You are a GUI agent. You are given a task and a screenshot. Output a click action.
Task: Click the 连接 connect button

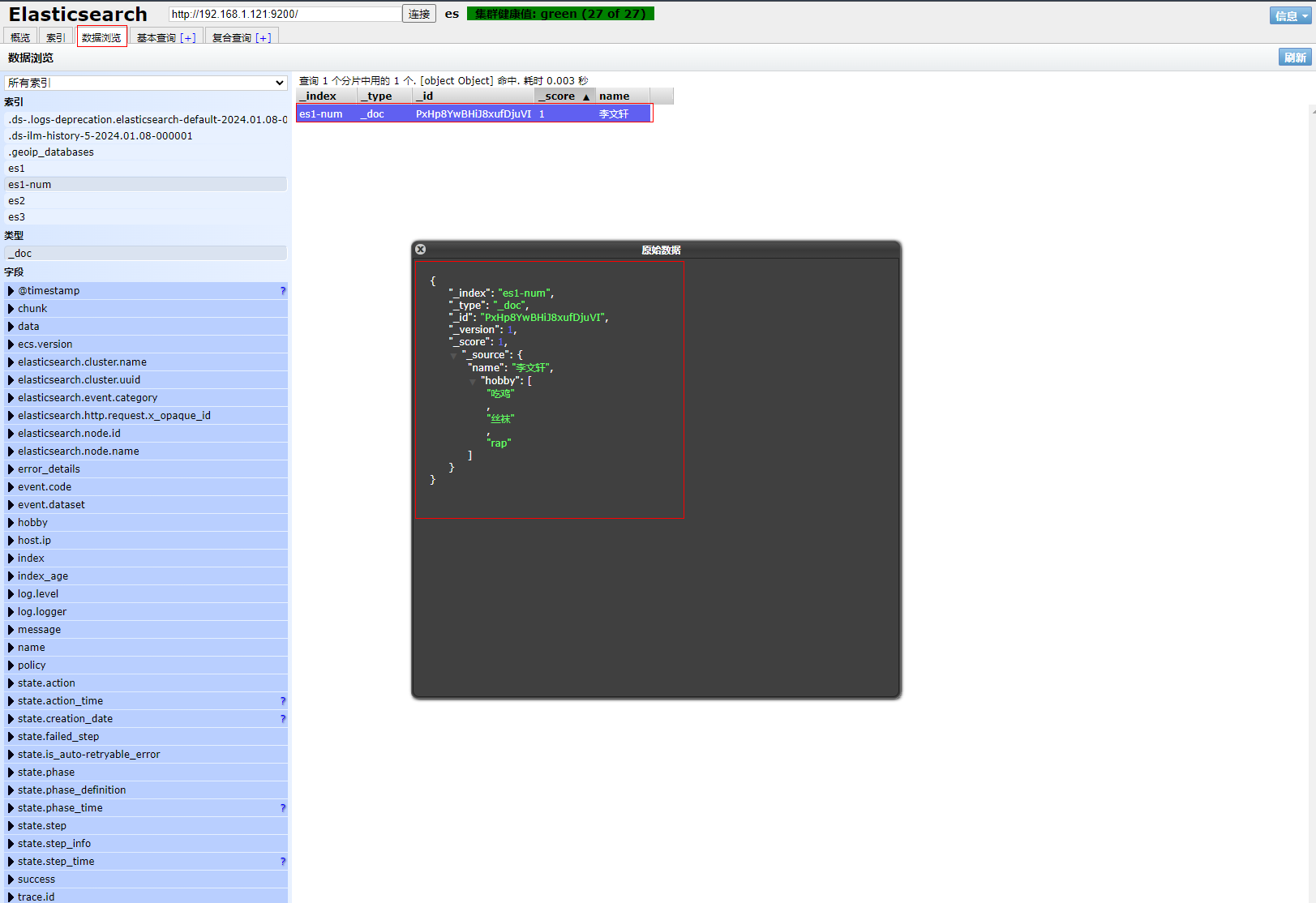419,14
